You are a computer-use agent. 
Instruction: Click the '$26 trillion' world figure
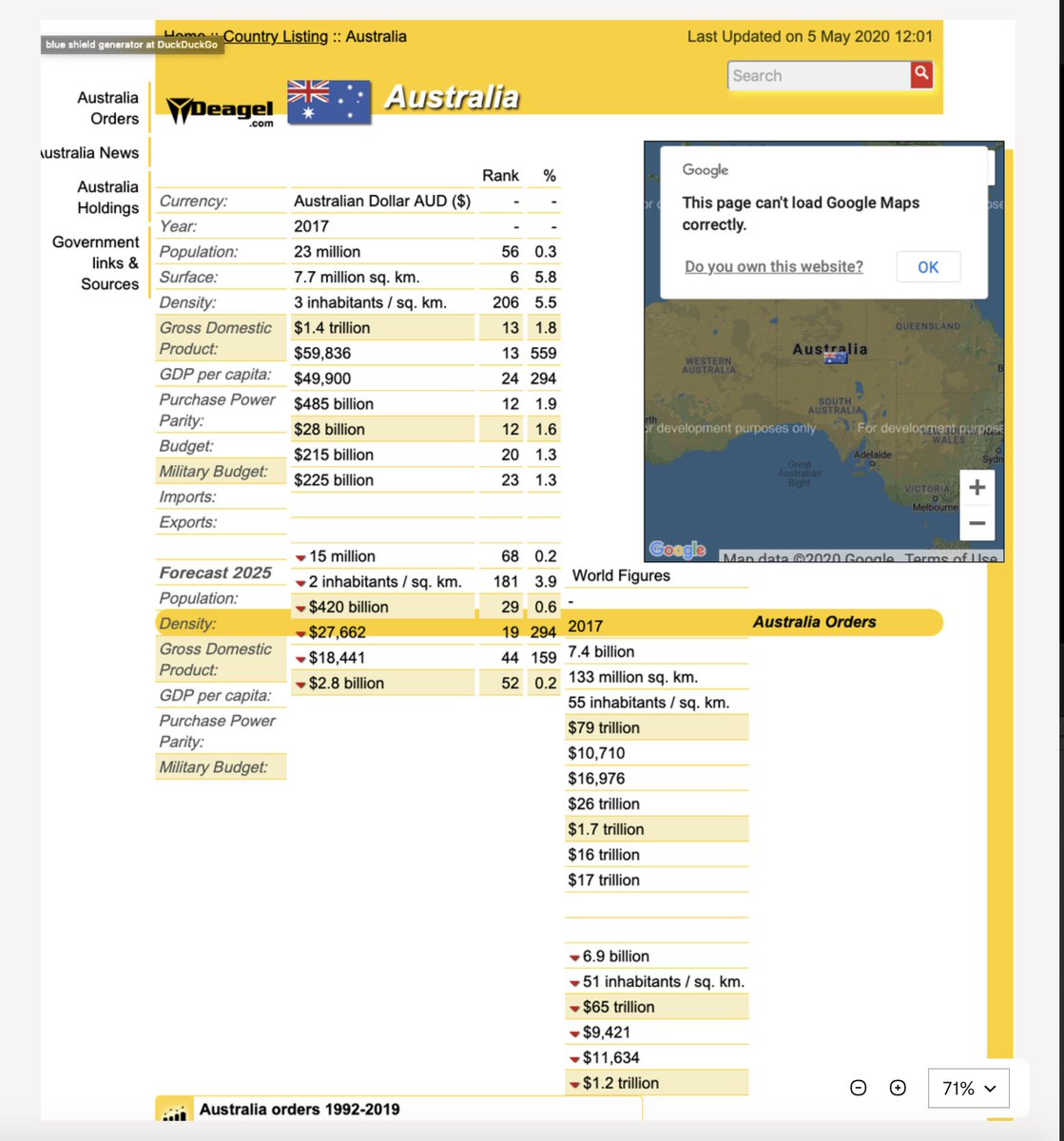[604, 804]
